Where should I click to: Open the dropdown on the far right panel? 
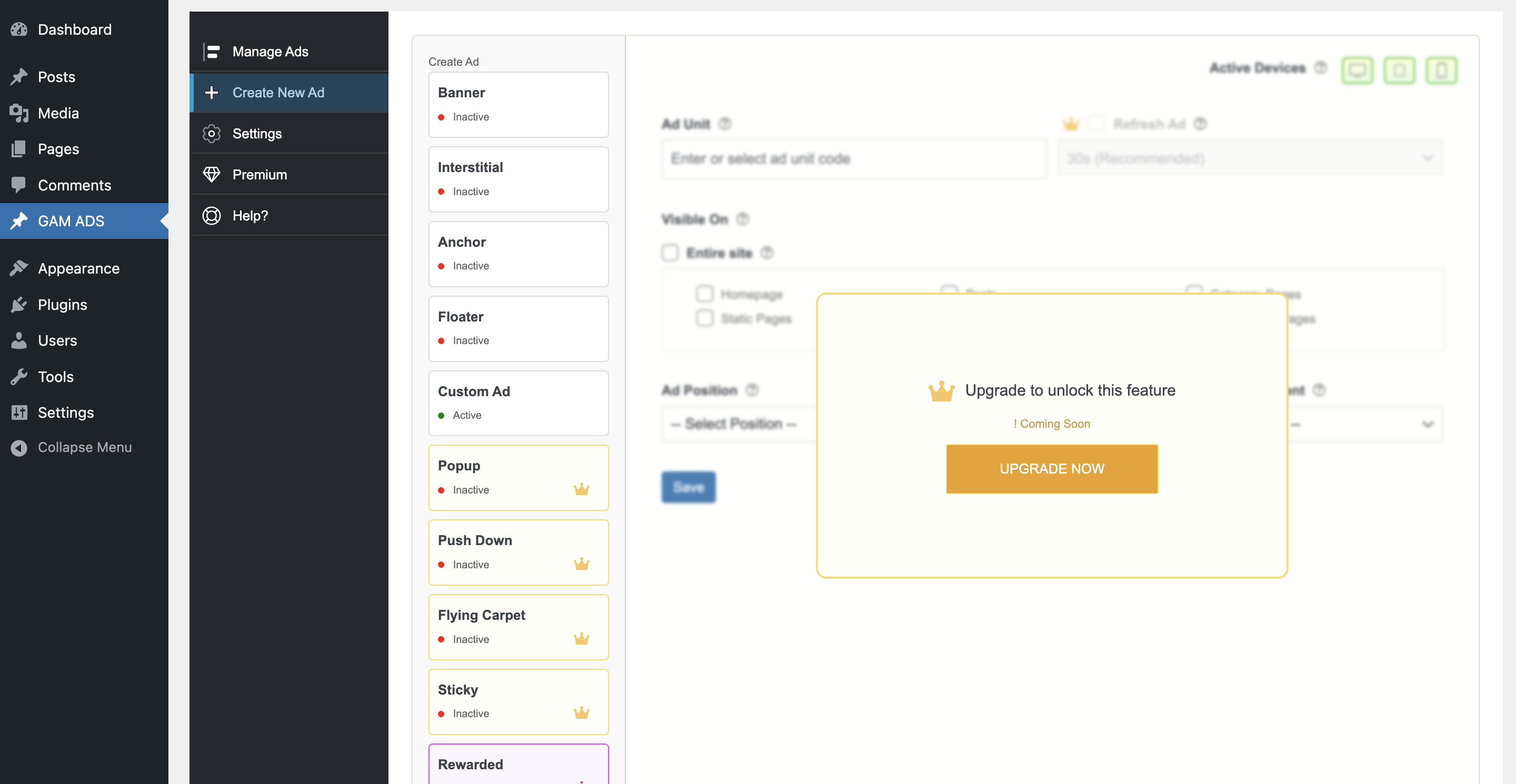tap(1365, 424)
